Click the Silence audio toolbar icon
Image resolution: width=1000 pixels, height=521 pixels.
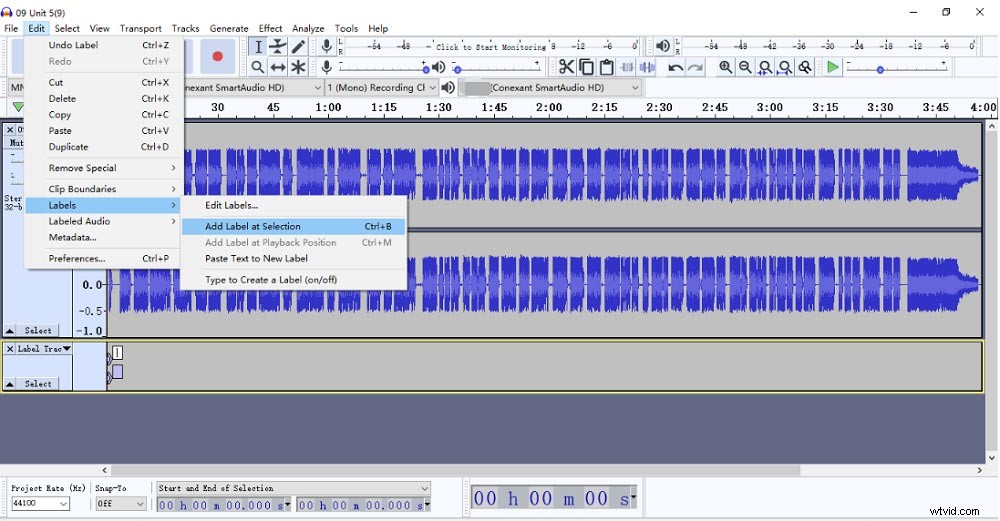[x=647, y=67]
